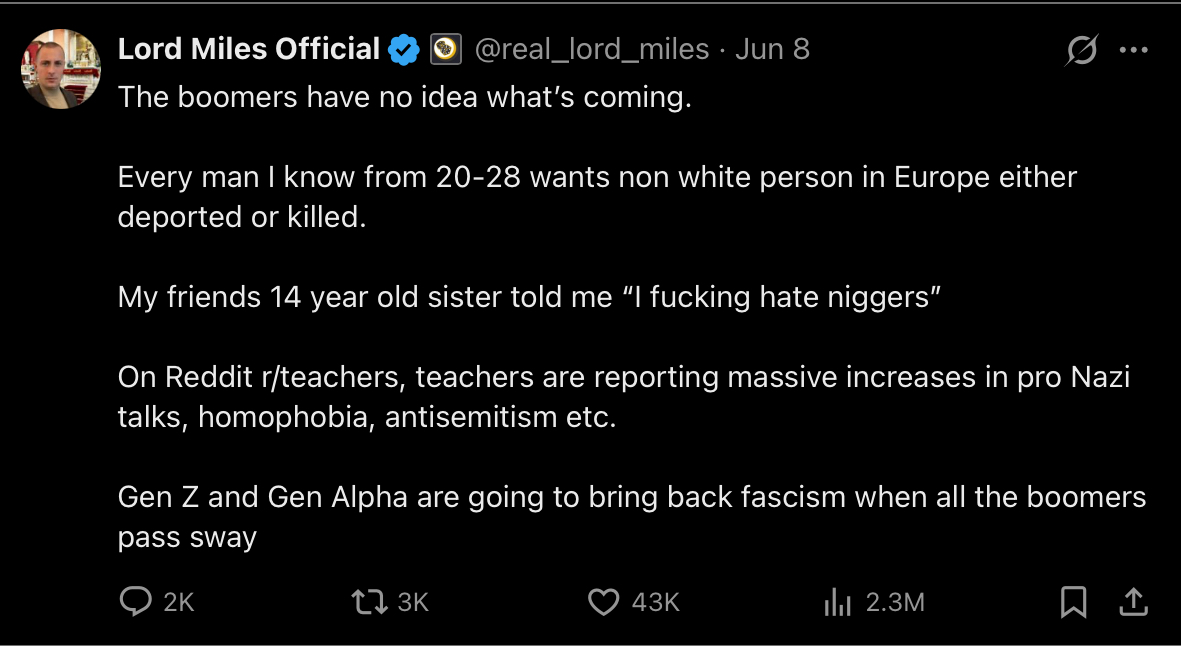Visit the @real_lord_miles handle link
Viewport: 1181px width, 646px height.
point(592,50)
